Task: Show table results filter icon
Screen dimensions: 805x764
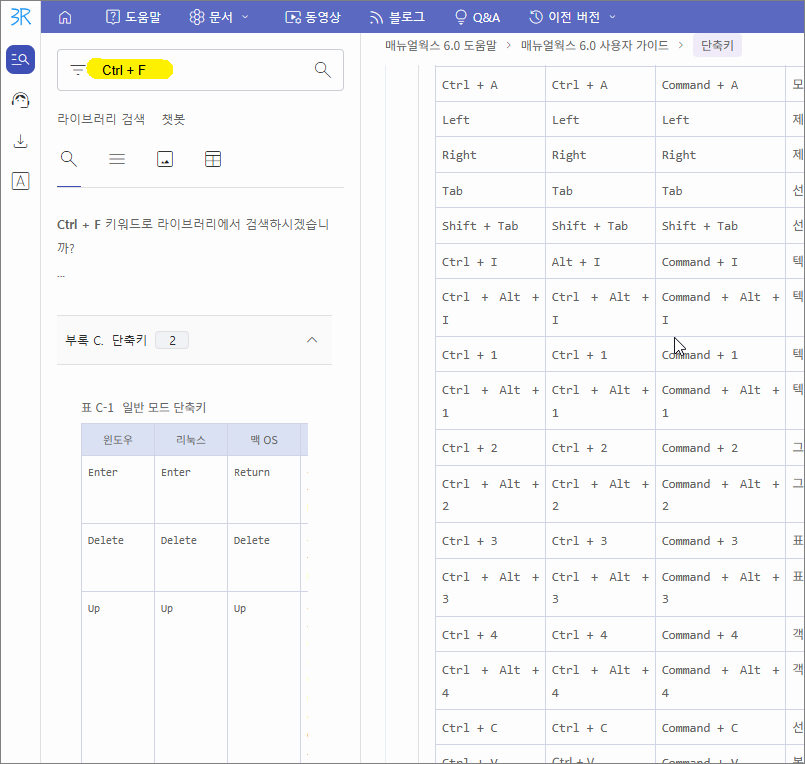Action: pos(213,159)
